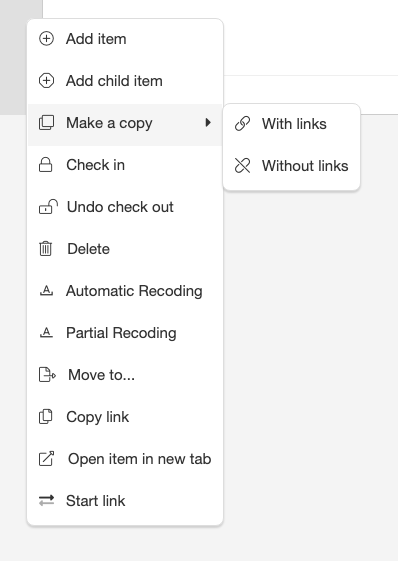Image resolution: width=398 pixels, height=561 pixels.
Task: Select Move to... in the menu
Action: coord(125,375)
